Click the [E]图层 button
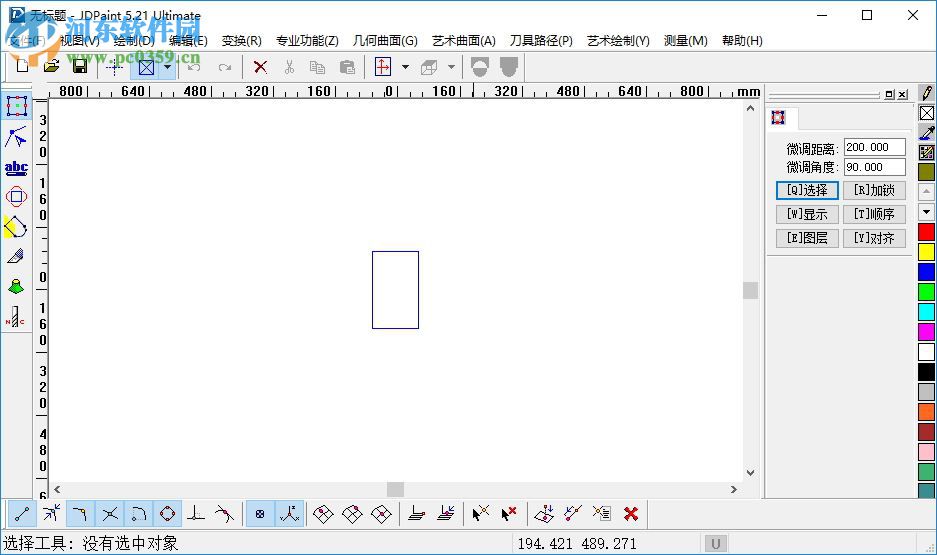Image resolution: width=937 pixels, height=555 pixels. [807, 238]
